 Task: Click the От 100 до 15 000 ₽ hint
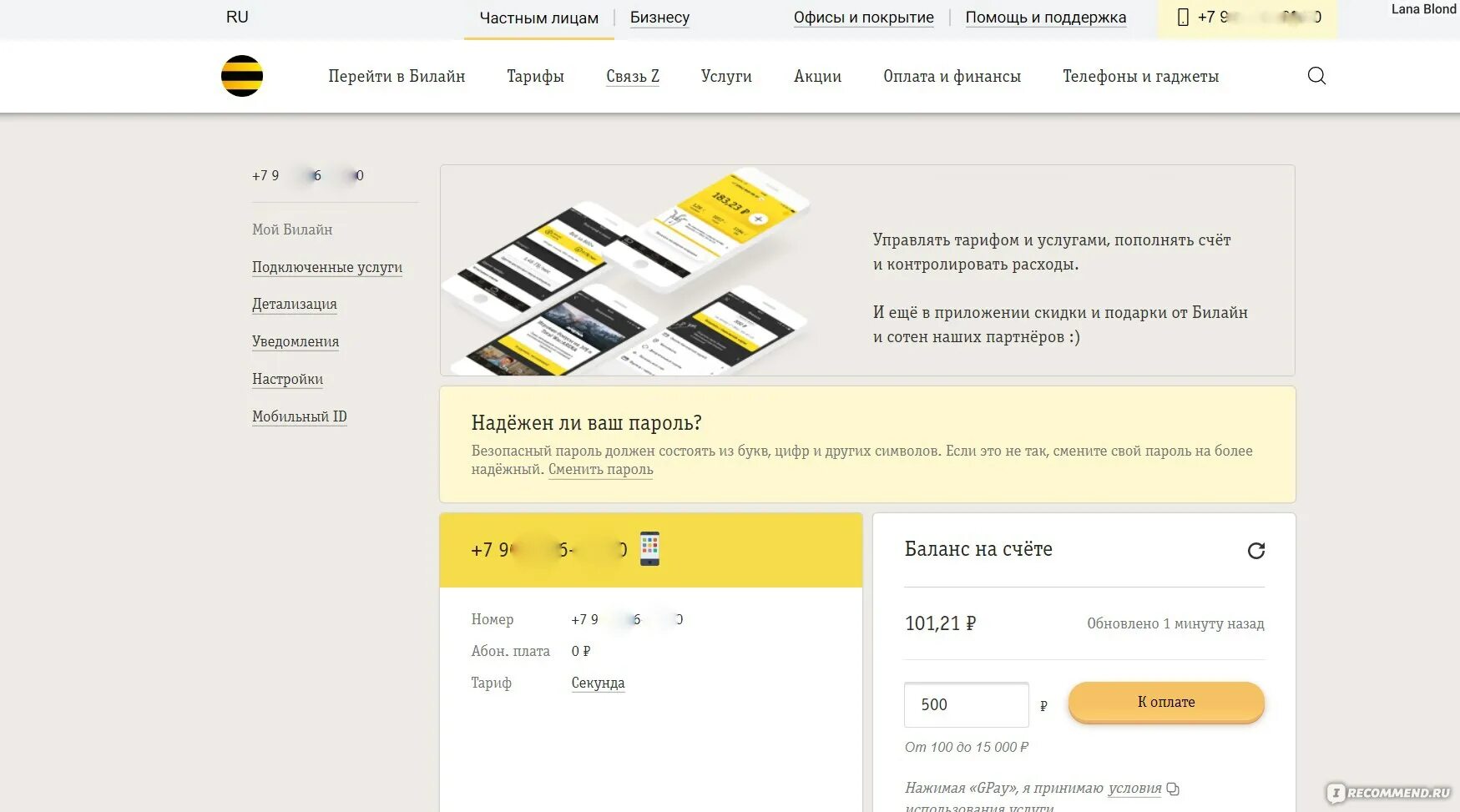(x=967, y=747)
